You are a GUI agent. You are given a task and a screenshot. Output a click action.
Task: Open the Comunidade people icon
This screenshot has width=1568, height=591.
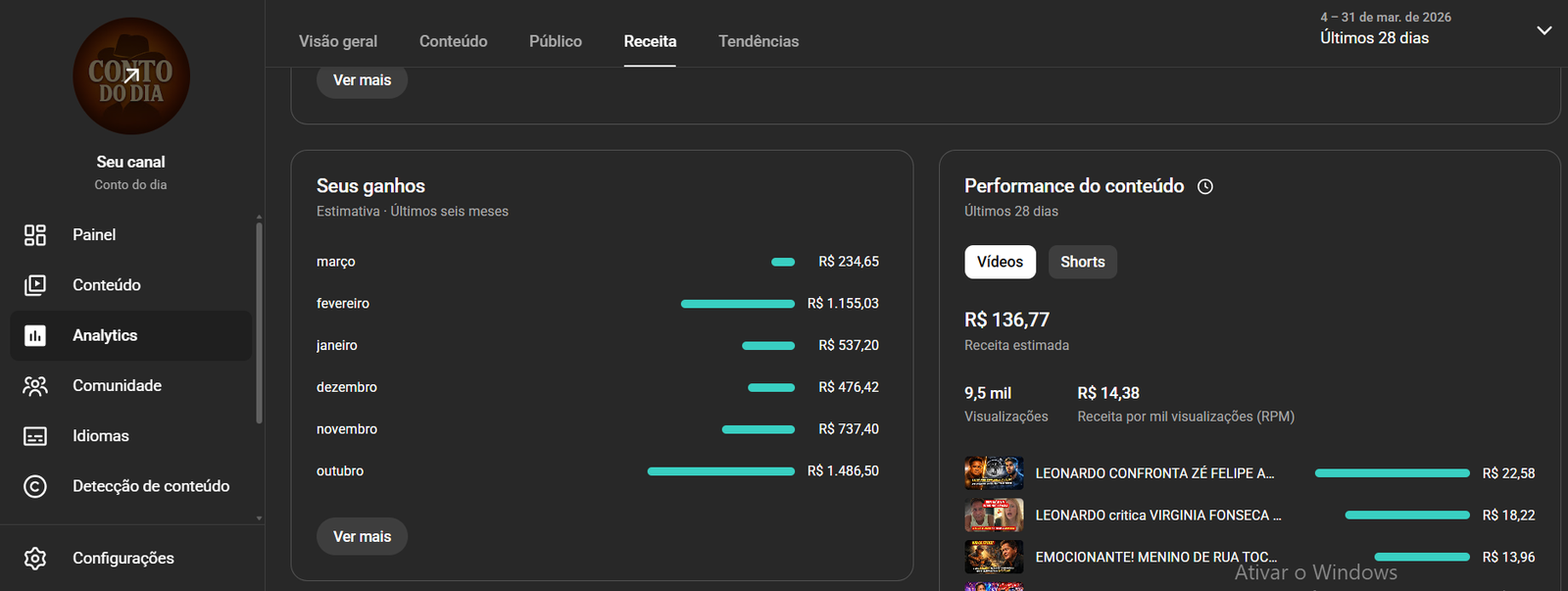click(x=35, y=386)
